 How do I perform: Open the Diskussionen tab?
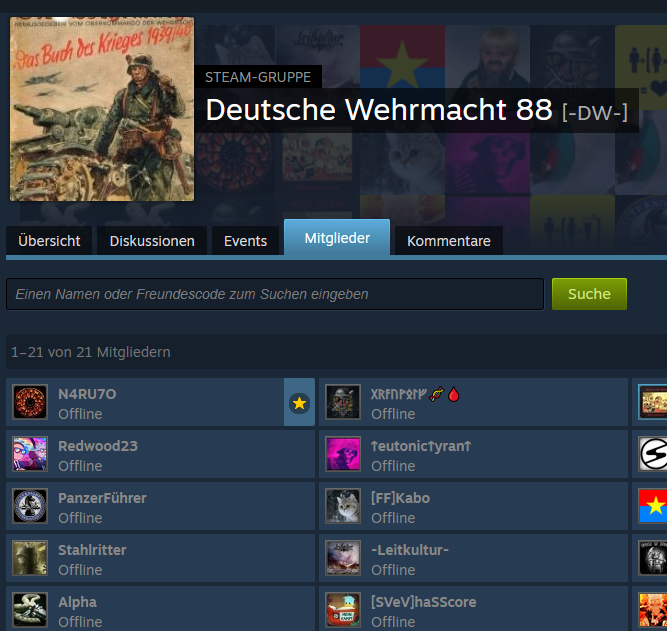152,241
